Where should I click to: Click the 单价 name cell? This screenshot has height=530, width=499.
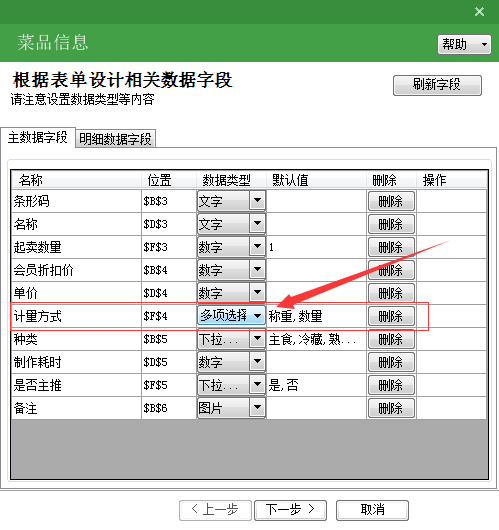76,293
